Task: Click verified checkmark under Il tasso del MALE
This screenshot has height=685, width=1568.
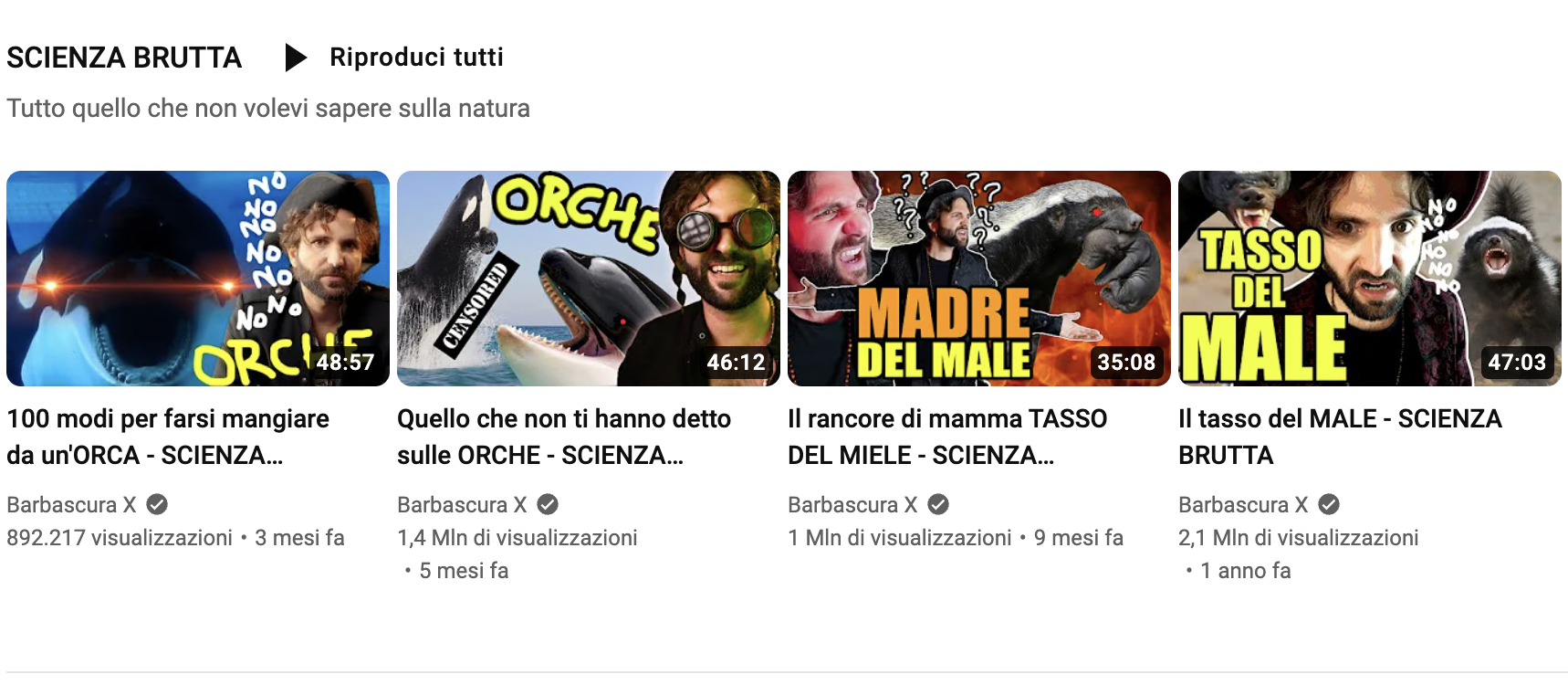Action: [1329, 504]
